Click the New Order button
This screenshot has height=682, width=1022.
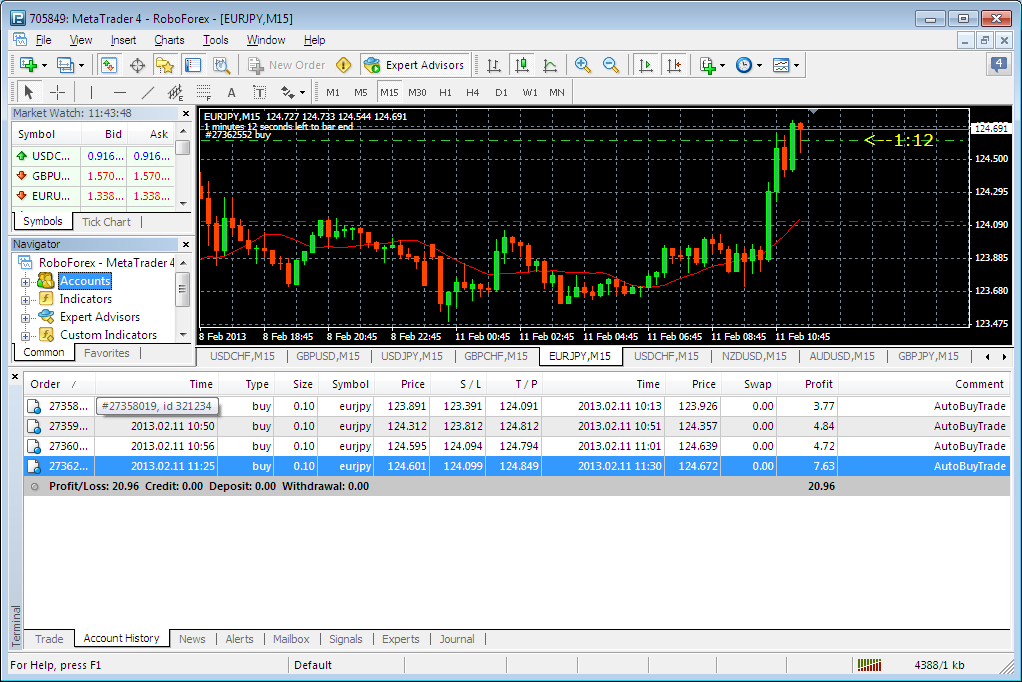tap(286, 65)
